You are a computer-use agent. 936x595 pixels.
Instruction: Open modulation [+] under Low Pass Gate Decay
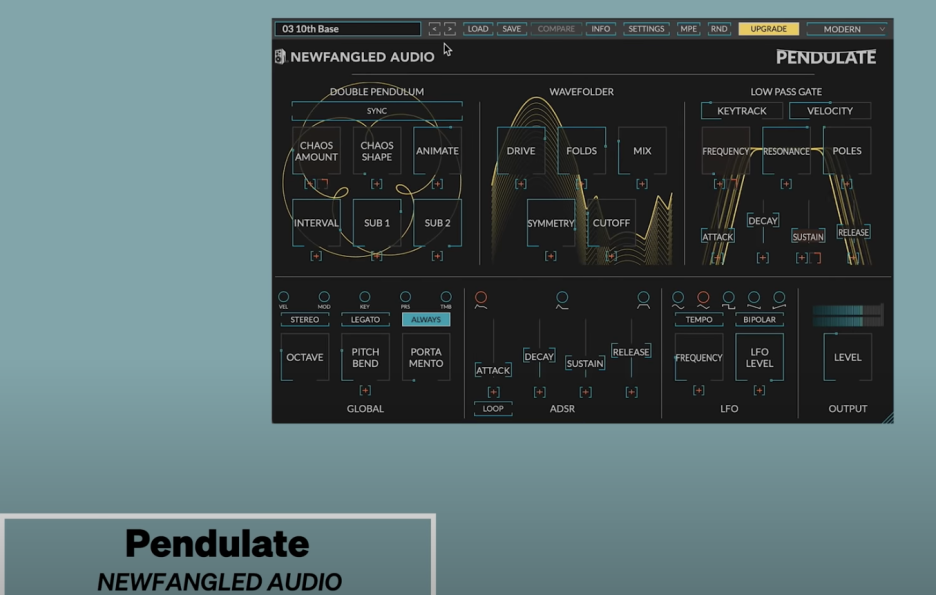[x=763, y=258]
